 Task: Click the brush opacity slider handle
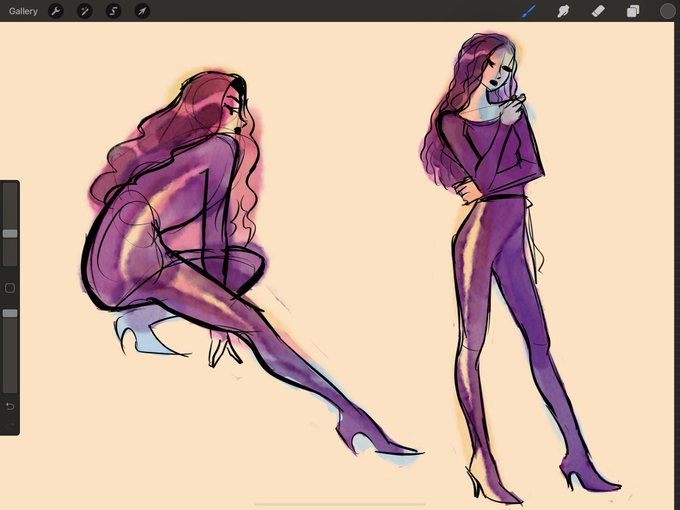(10, 313)
